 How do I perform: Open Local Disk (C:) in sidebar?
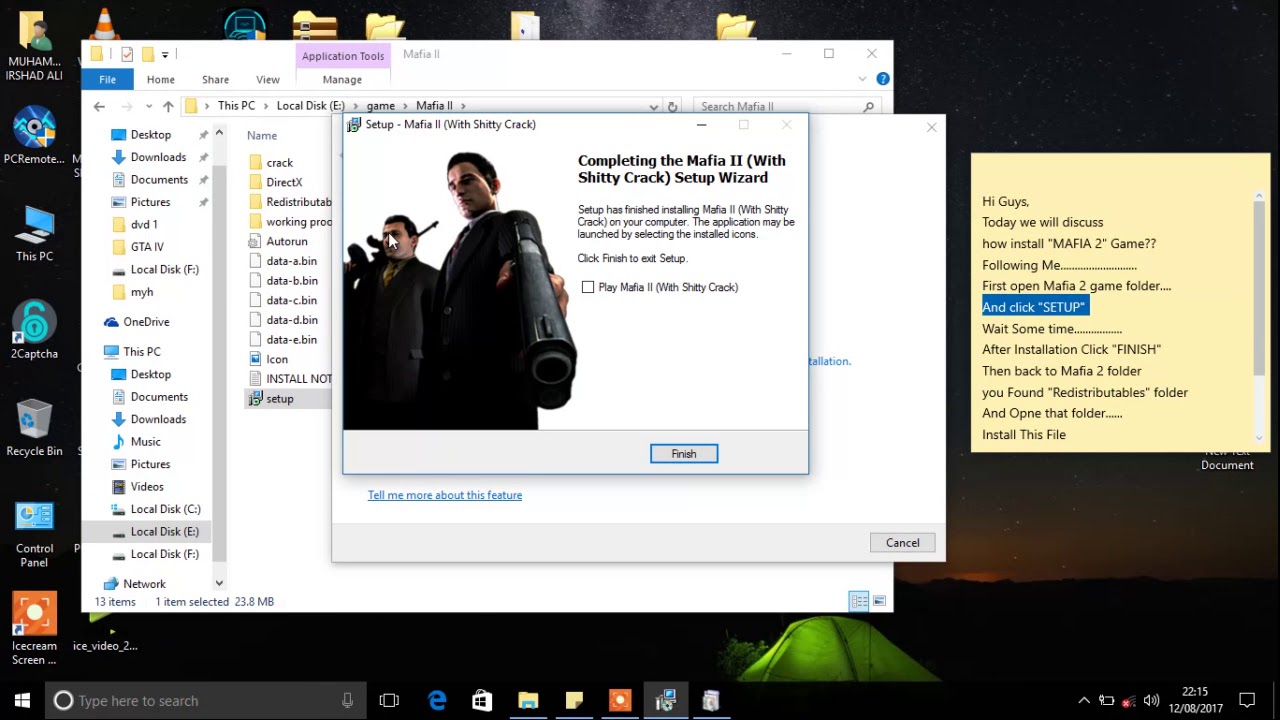click(x=165, y=509)
